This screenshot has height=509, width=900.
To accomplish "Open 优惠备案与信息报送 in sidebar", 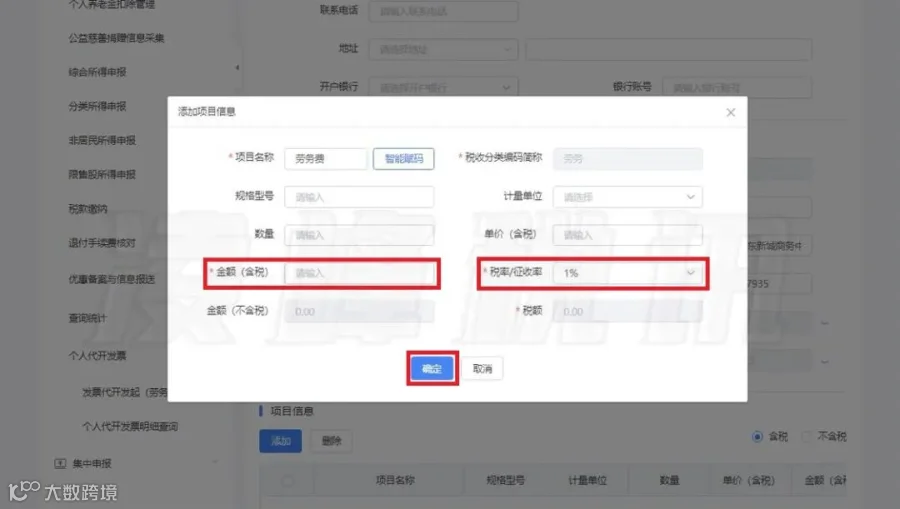I will coord(112,279).
